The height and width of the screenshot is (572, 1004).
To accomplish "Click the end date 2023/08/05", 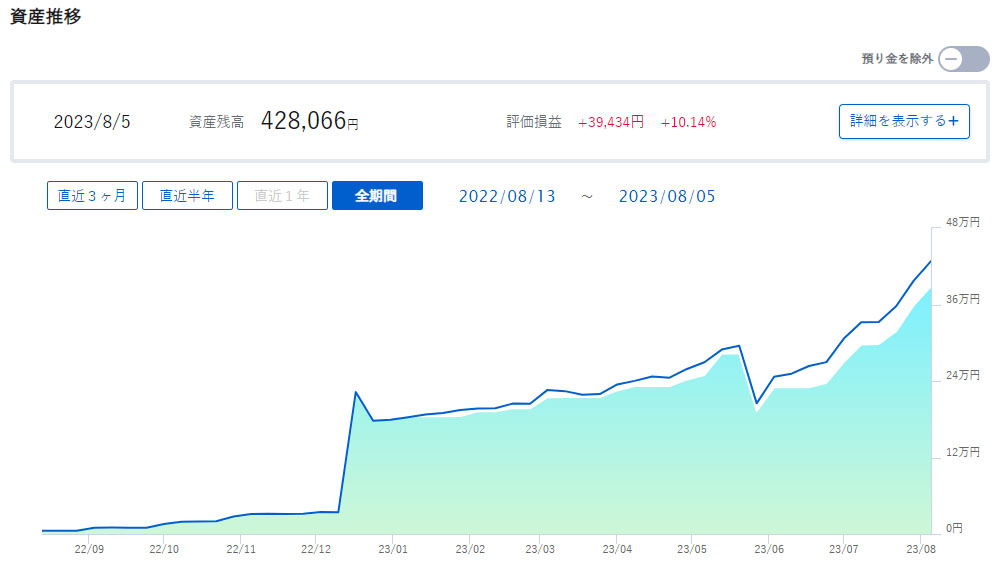I will pyautogui.click(x=667, y=196).
